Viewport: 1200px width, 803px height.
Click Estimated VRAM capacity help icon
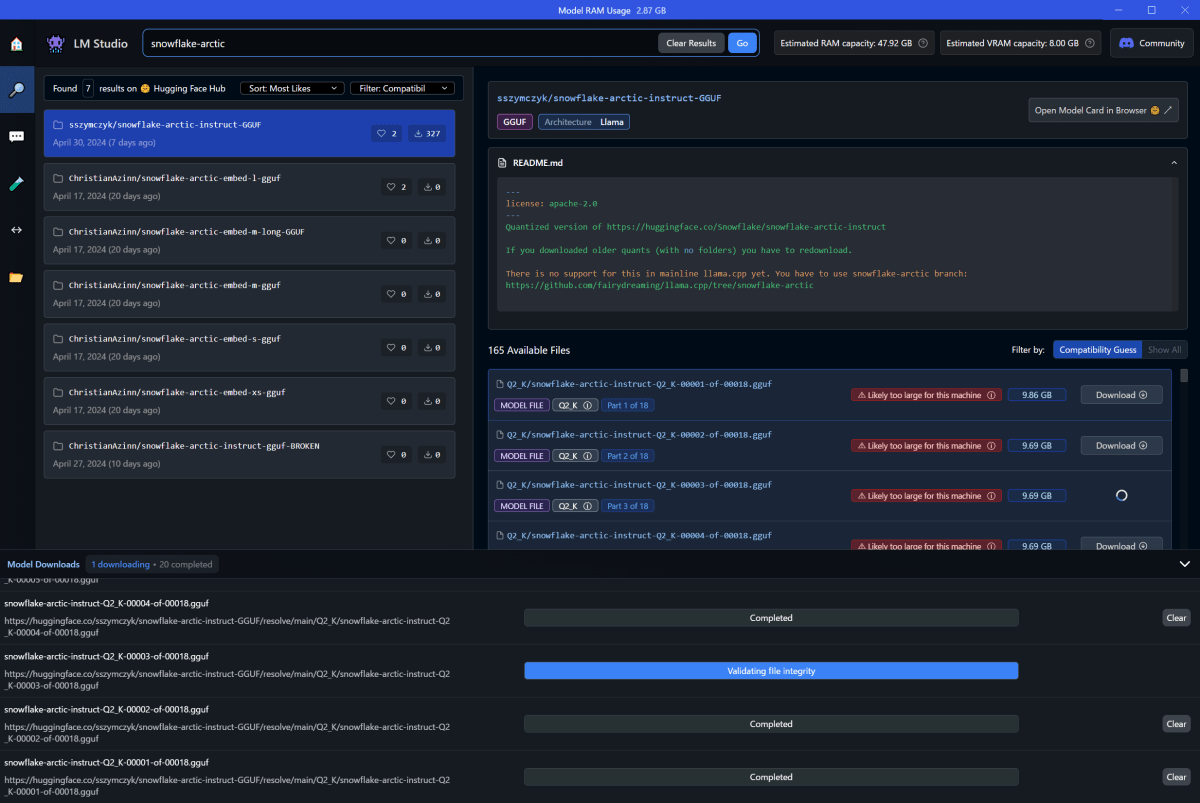pos(1089,43)
